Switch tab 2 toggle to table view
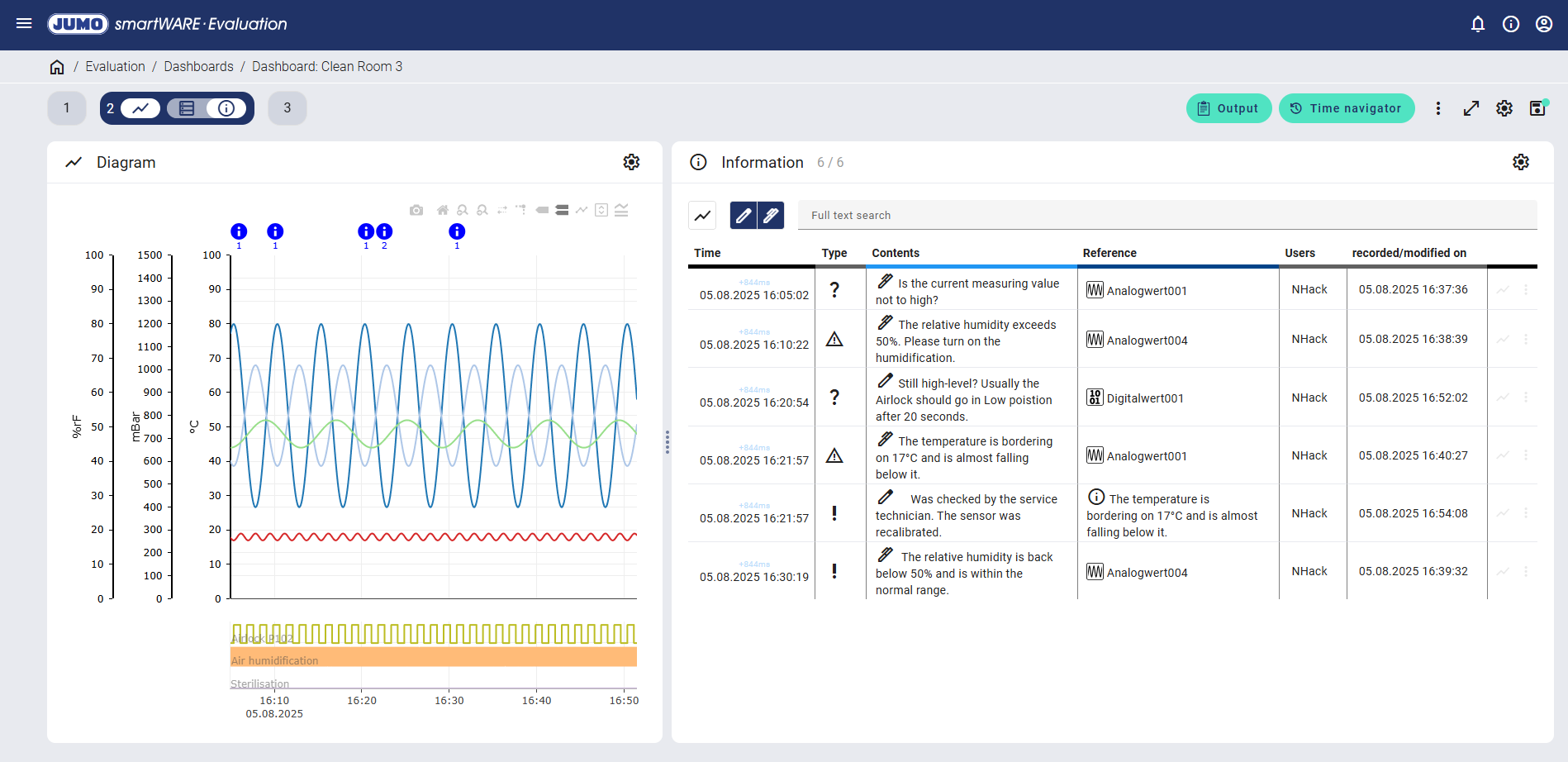The height and width of the screenshot is (762, 1568). [x=187, y=108]
